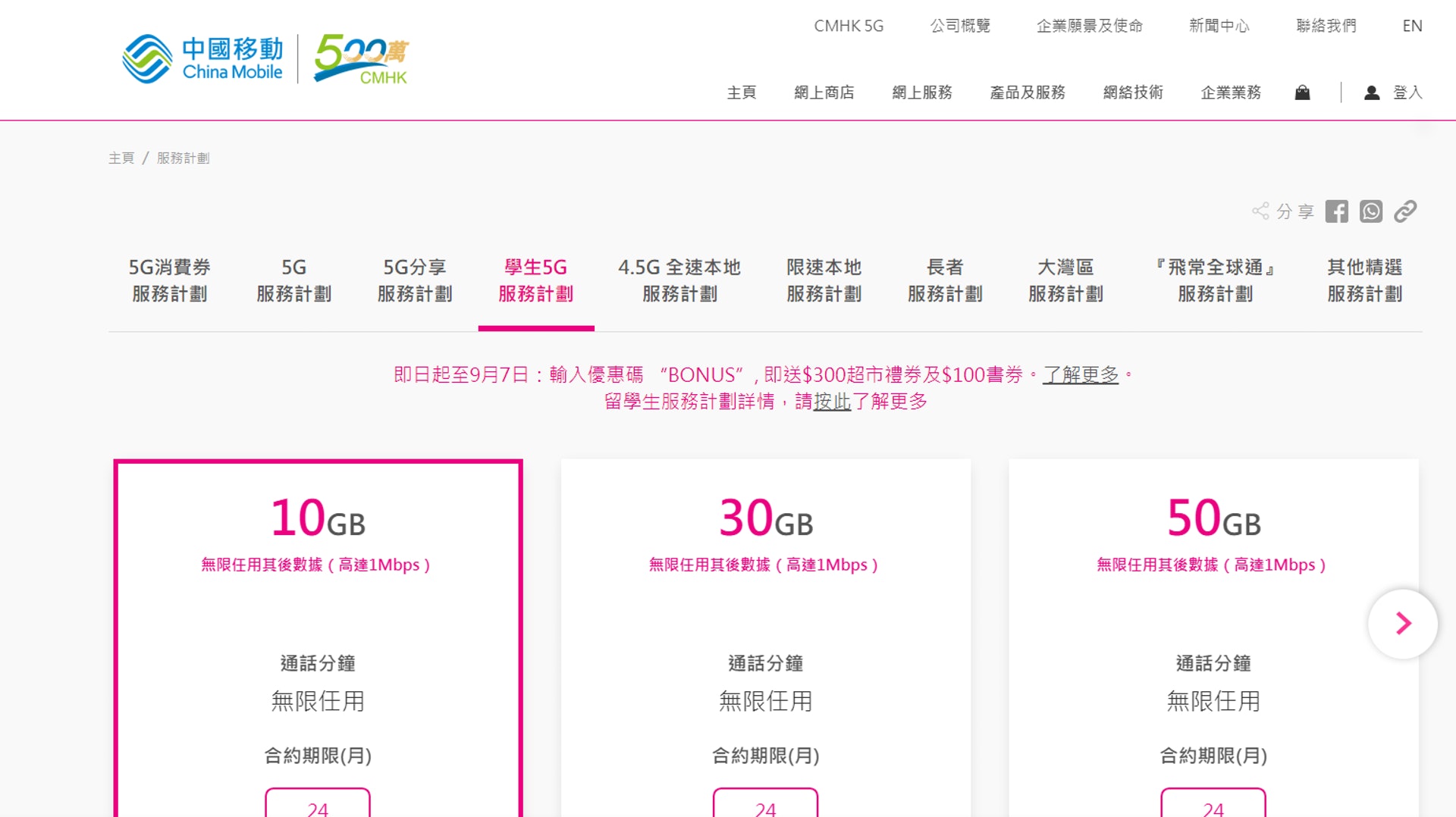1456x817 pixels.
Task: Click the 了解更多 promotion link
Action: (x=1080, y=375)
